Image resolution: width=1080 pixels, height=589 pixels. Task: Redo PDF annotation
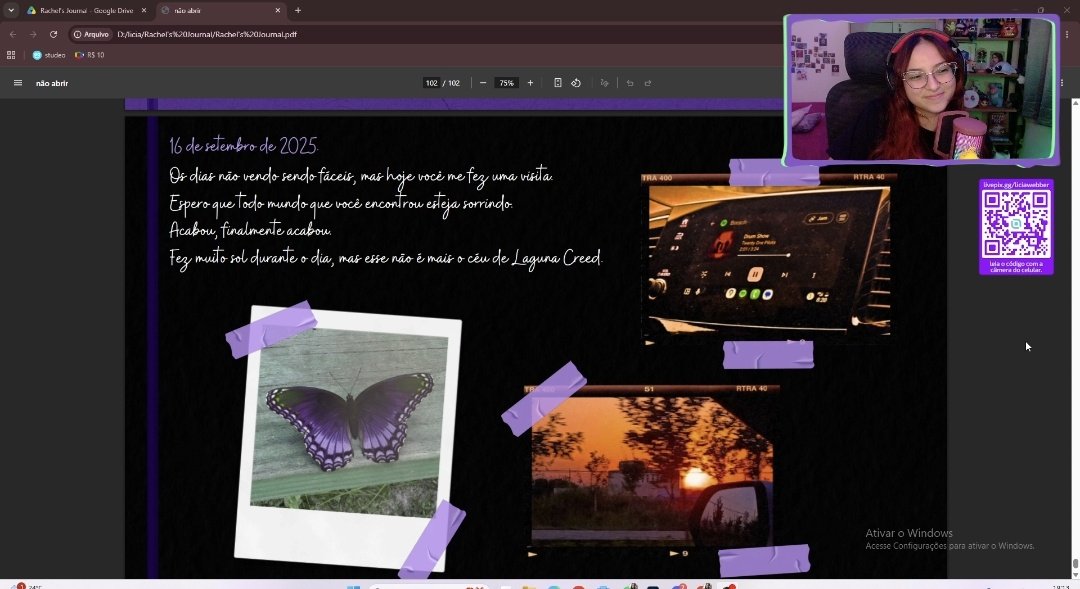pos(647,83)
